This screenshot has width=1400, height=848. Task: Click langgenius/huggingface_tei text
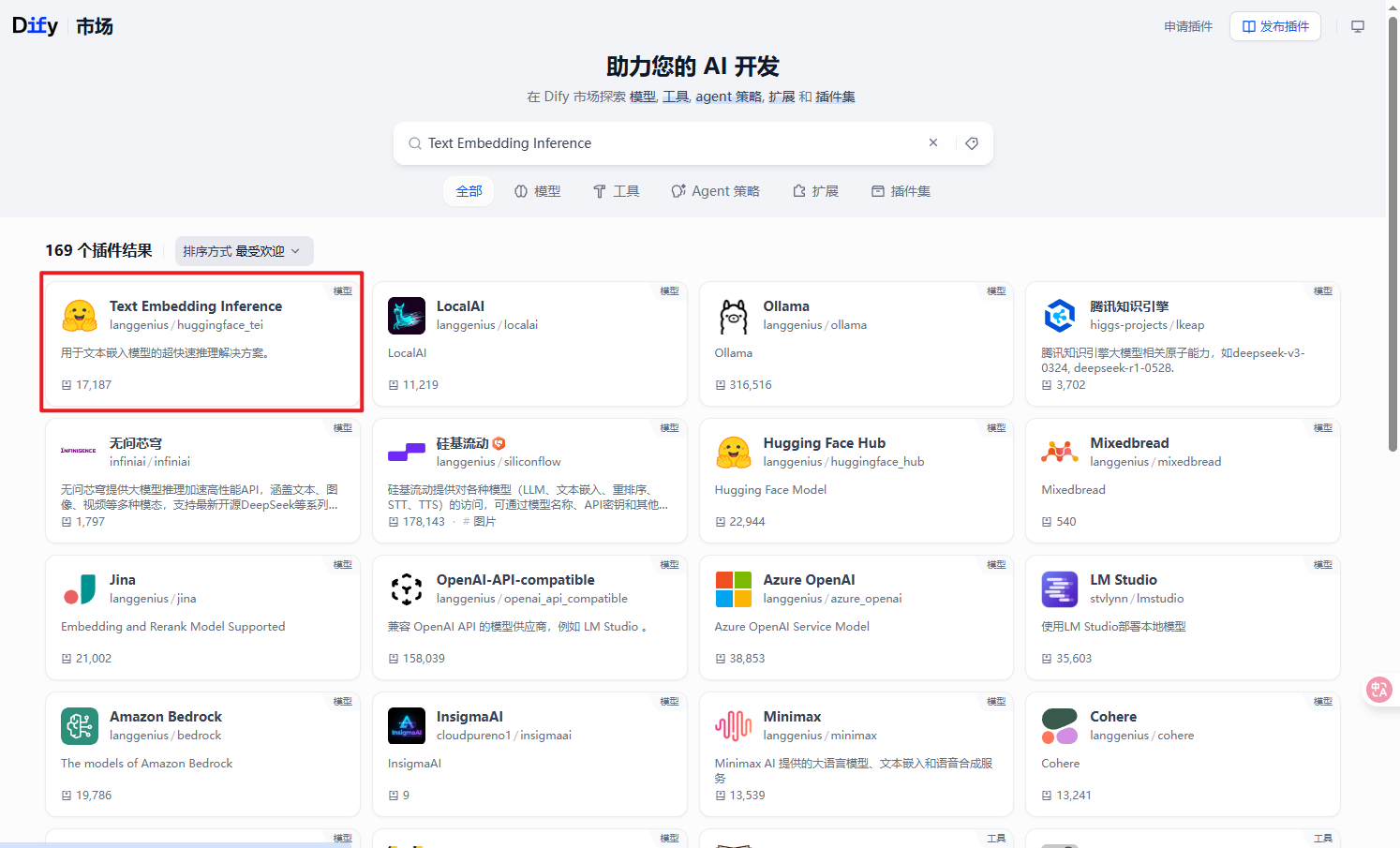pos(186,325)
